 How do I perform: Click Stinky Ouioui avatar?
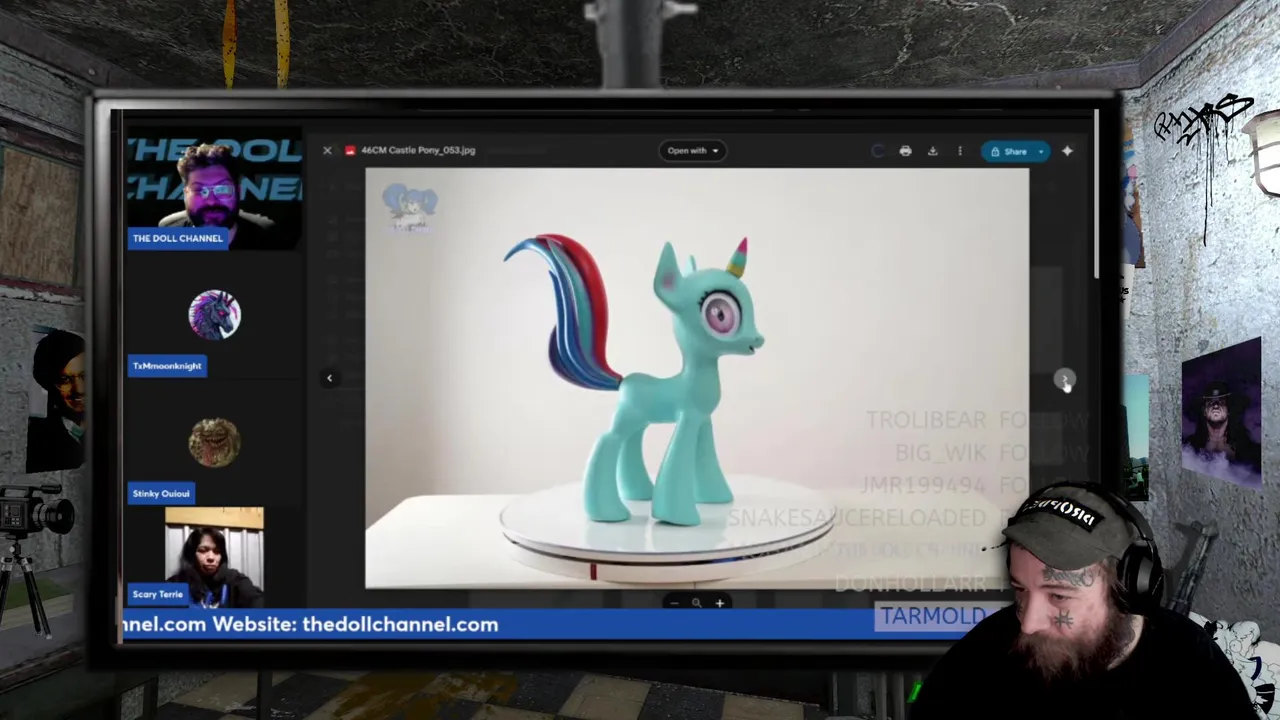(214, 443)
